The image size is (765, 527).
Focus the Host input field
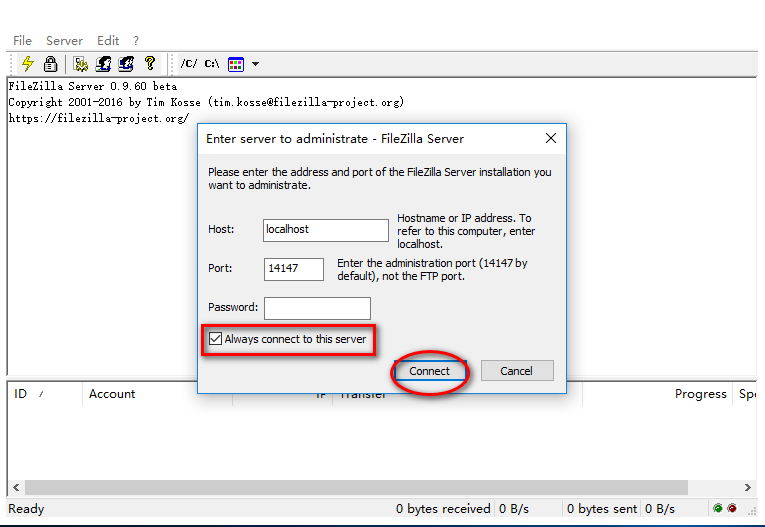[x=326, y=230]
